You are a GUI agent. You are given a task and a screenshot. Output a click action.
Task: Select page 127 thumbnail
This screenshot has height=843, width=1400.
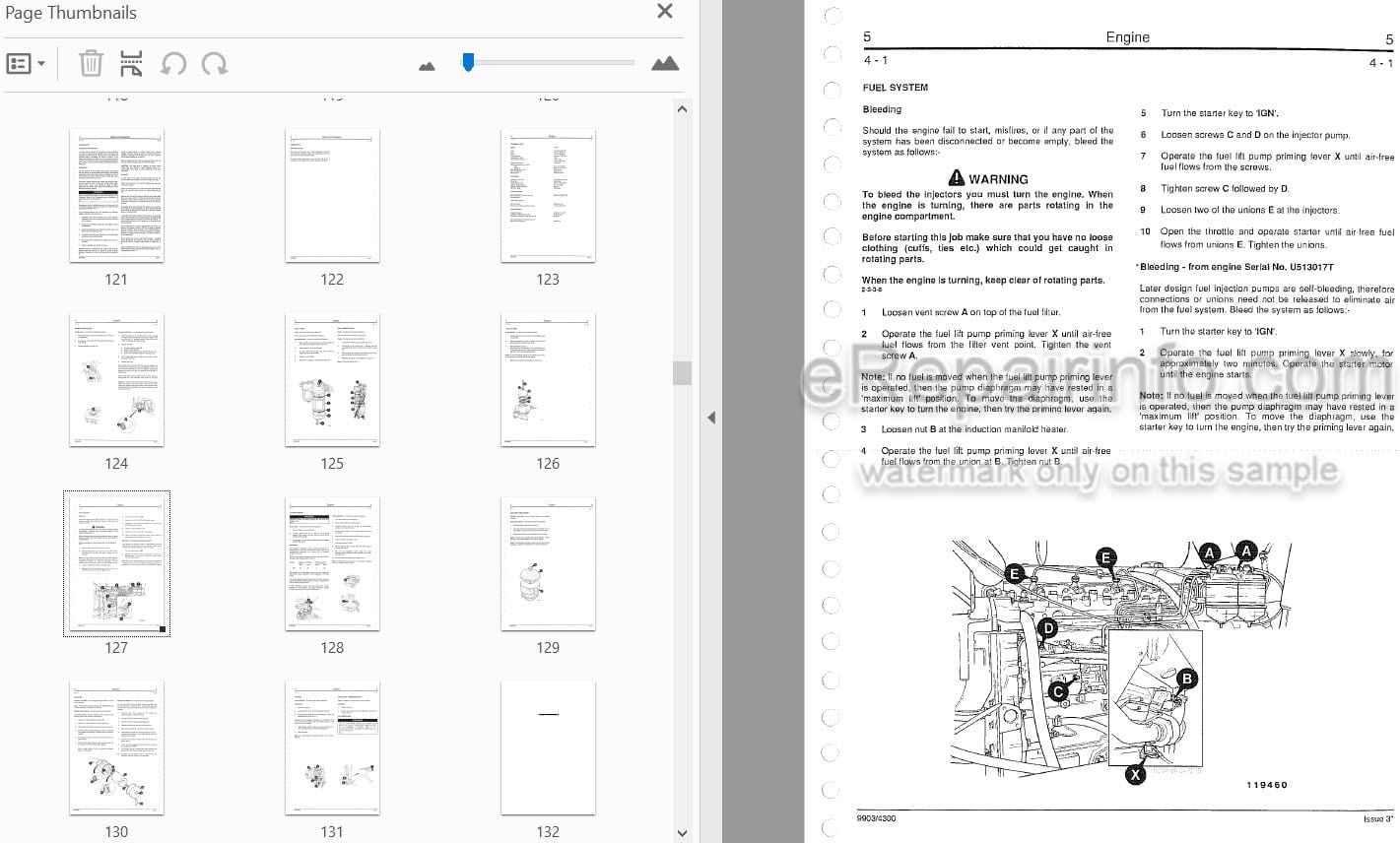(x=116, y=564)
